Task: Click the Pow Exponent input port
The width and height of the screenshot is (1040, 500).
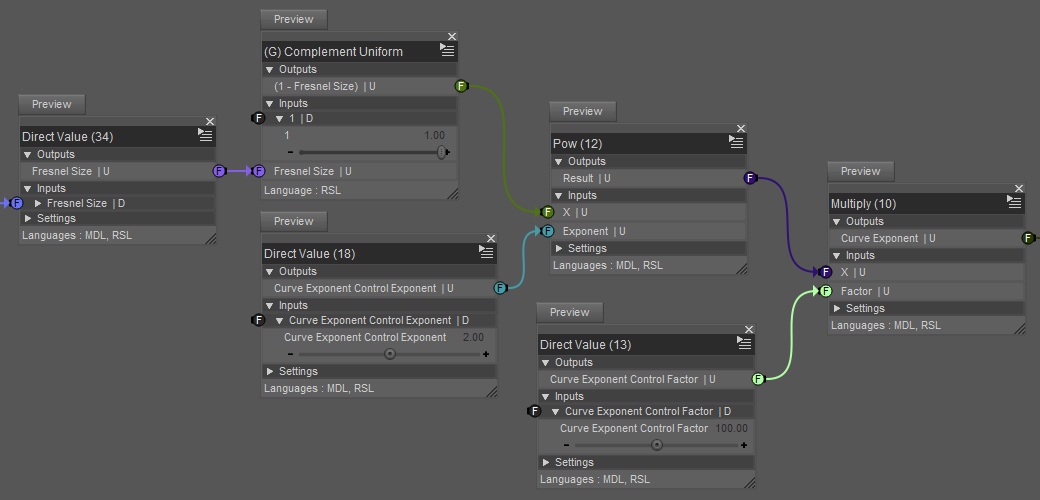Action: (x=547, y=231)
